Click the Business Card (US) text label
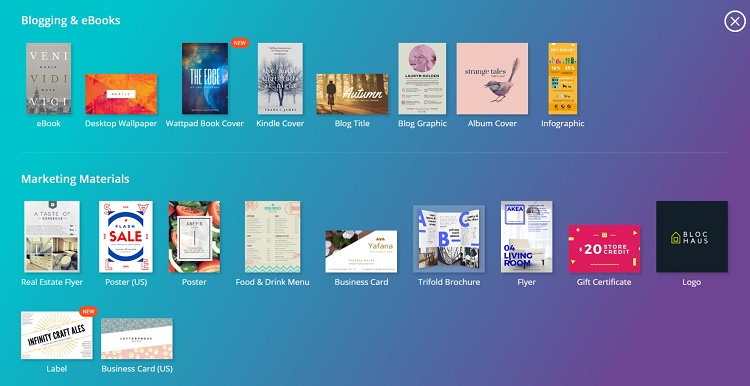This screenshot has height=386, width=750. tap(137, 369)
